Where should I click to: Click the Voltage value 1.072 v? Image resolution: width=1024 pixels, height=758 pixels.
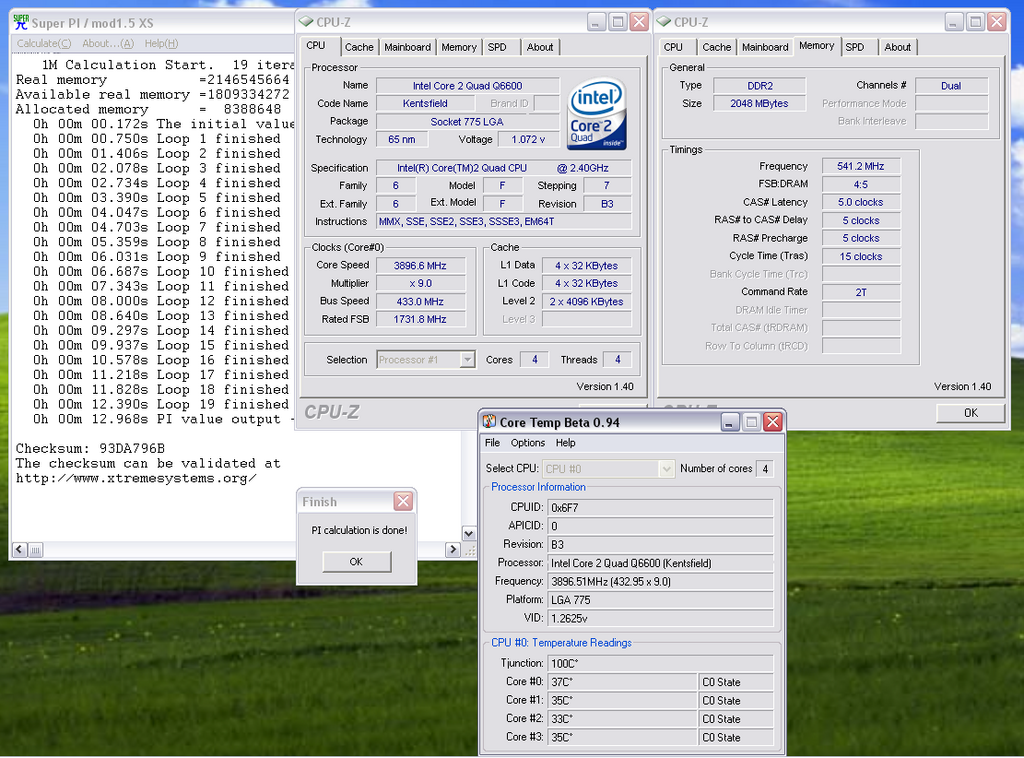coord(528,139)
